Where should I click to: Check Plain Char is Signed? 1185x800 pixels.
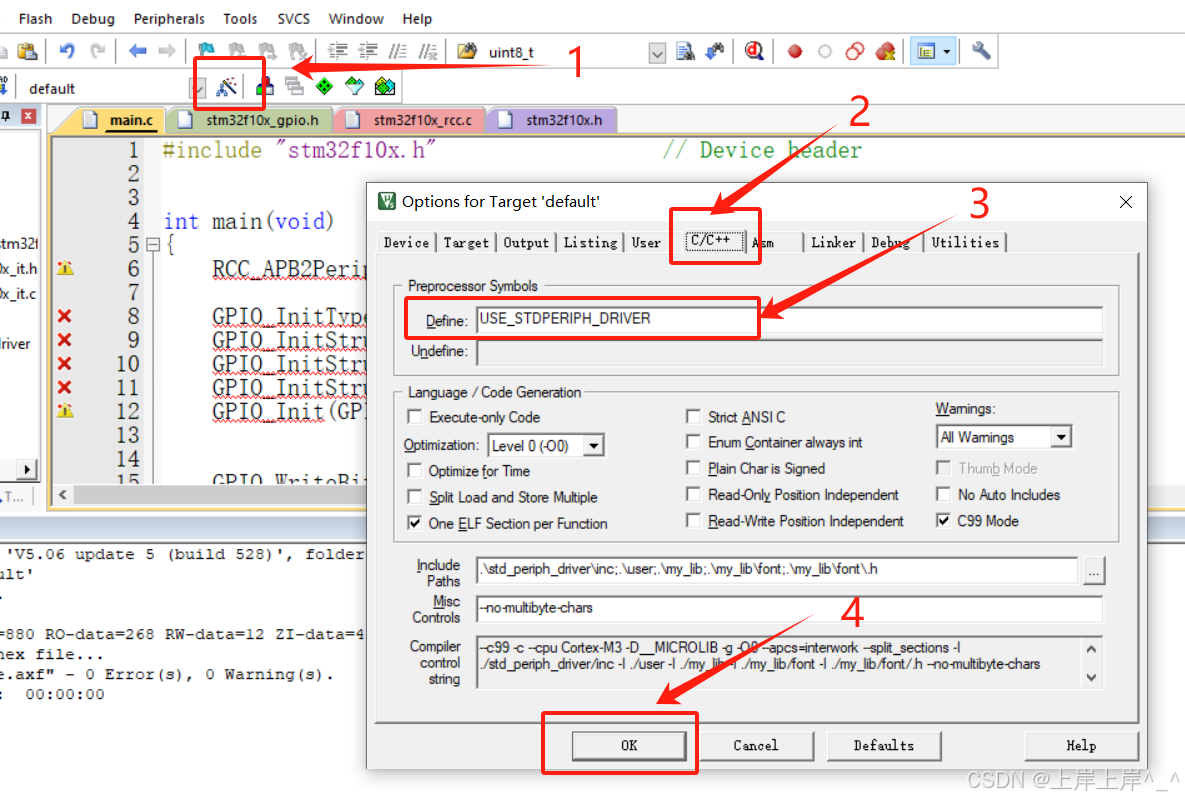tap(693, 468)
